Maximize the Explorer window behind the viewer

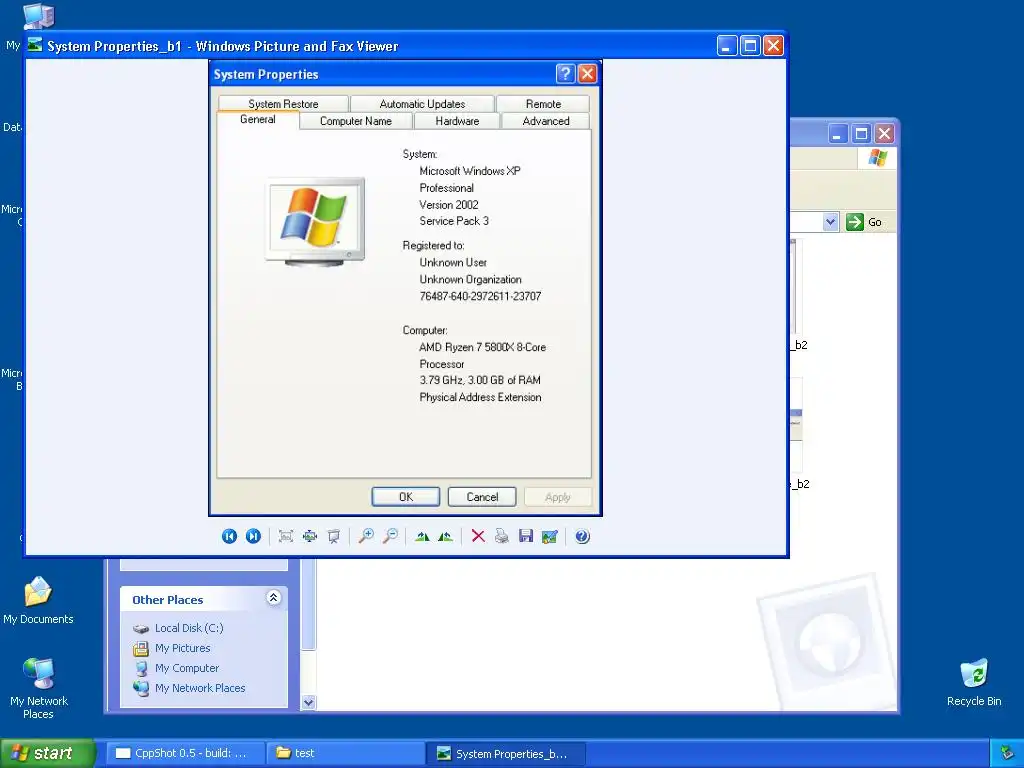(x=861, y=134)
